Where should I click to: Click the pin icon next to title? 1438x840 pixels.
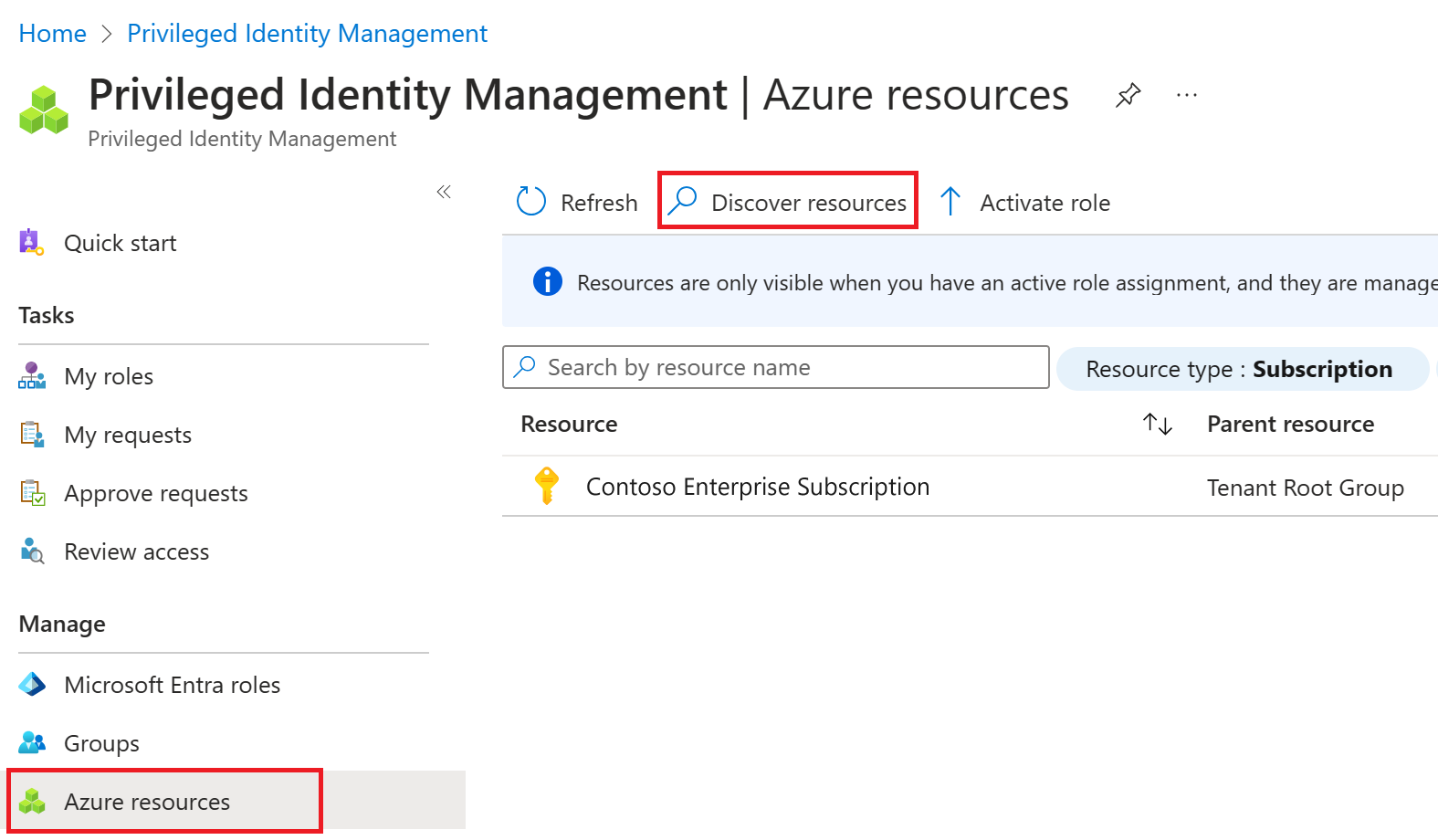click(1128, 95)
